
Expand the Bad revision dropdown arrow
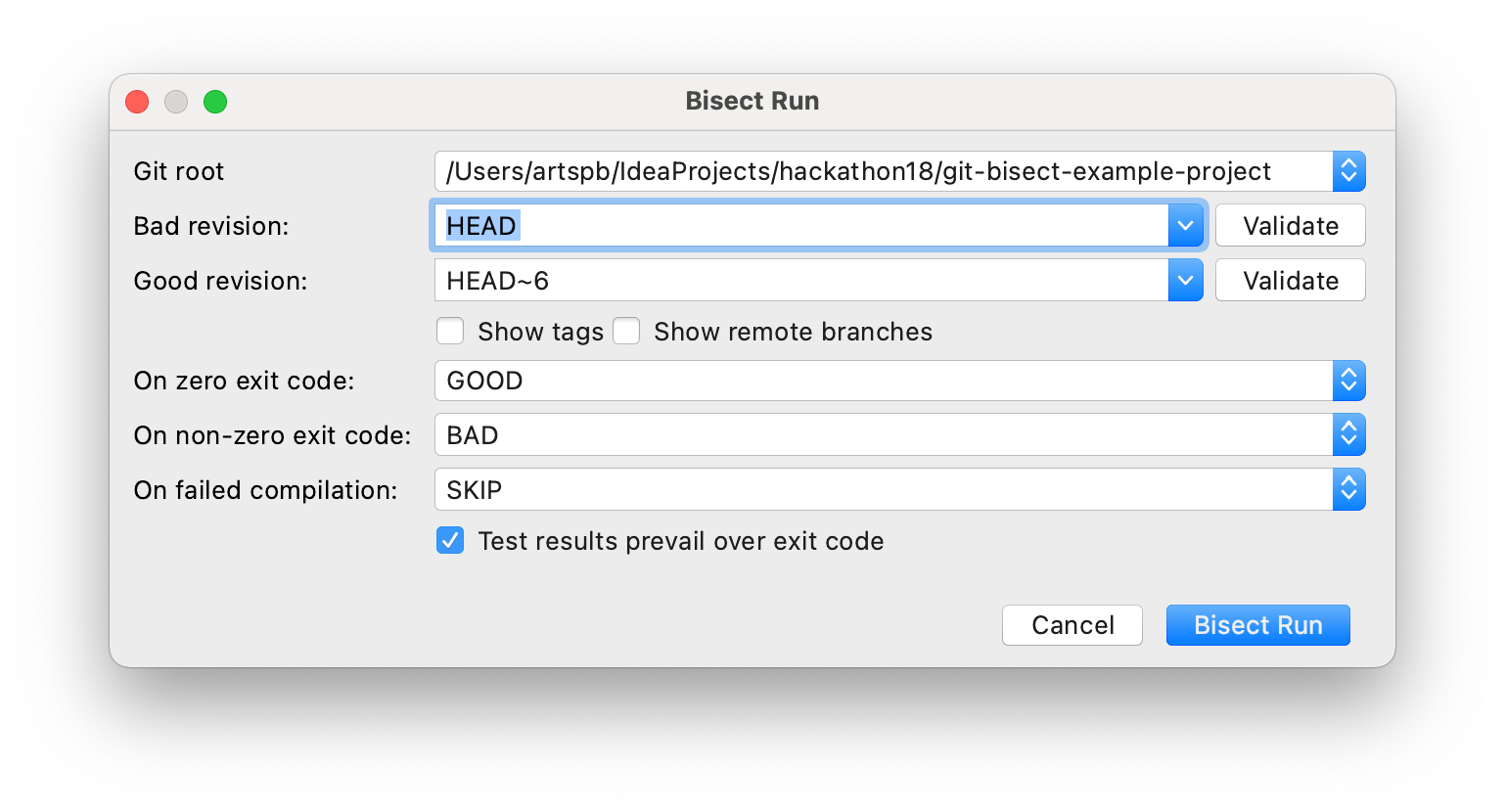tap(1185, 226)
